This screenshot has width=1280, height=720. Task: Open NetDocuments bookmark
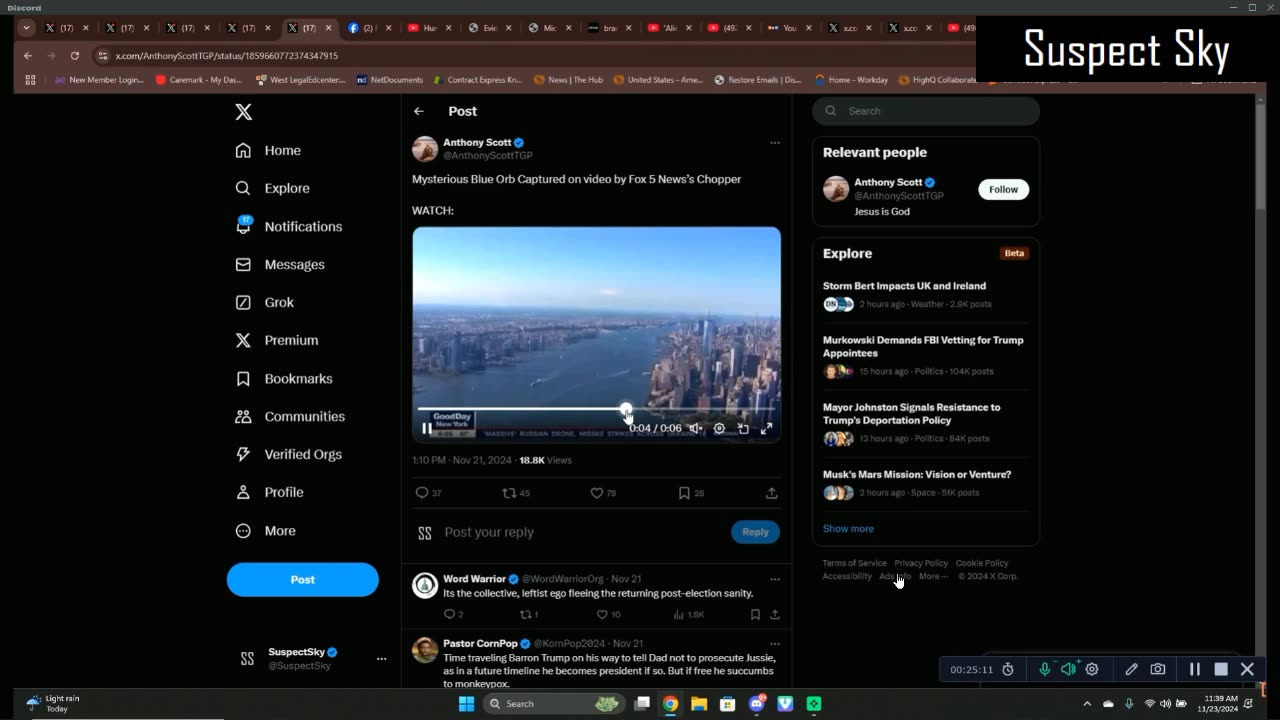[x=390, y=80]
